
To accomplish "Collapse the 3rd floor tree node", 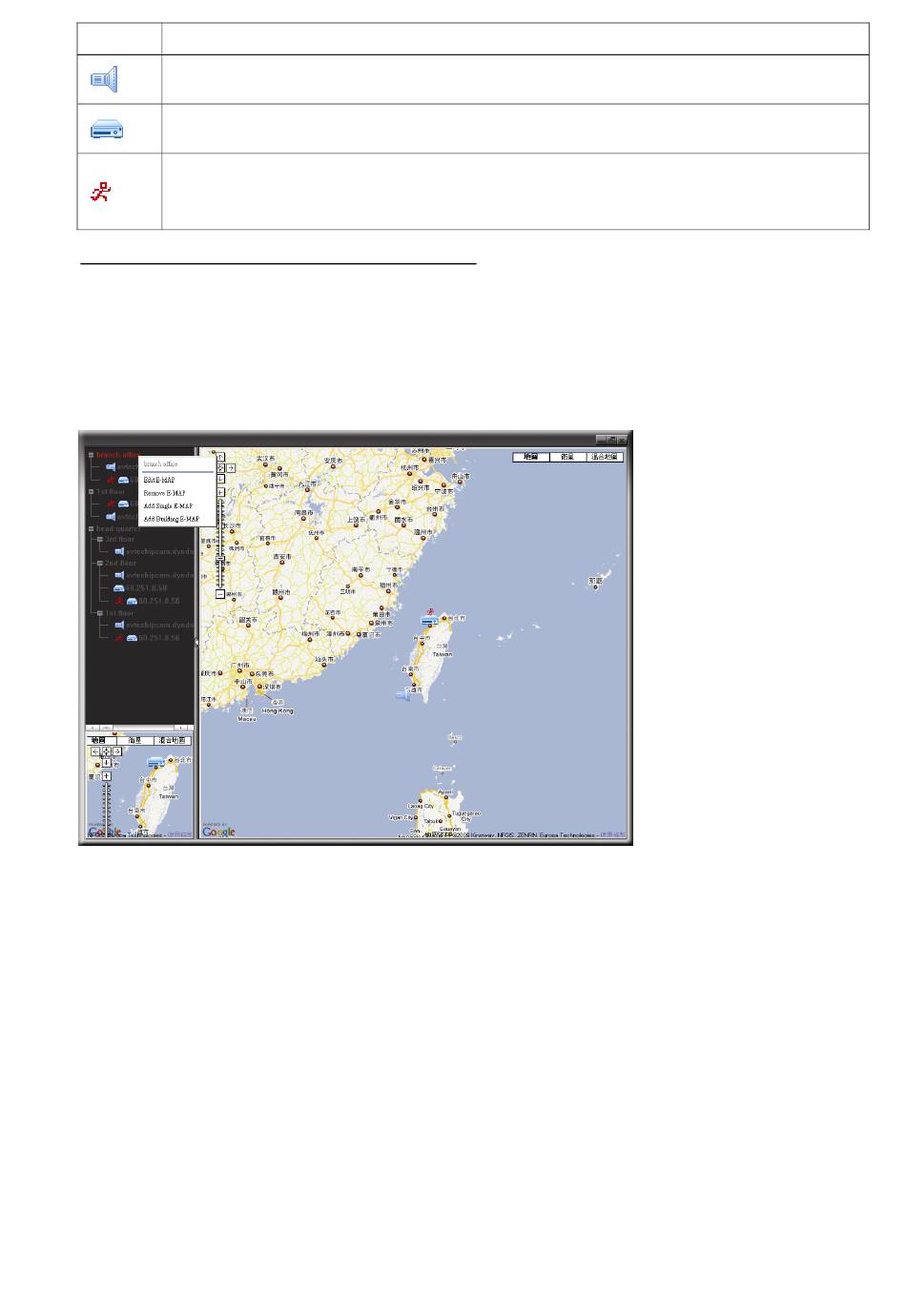I will tap(100, 540).
